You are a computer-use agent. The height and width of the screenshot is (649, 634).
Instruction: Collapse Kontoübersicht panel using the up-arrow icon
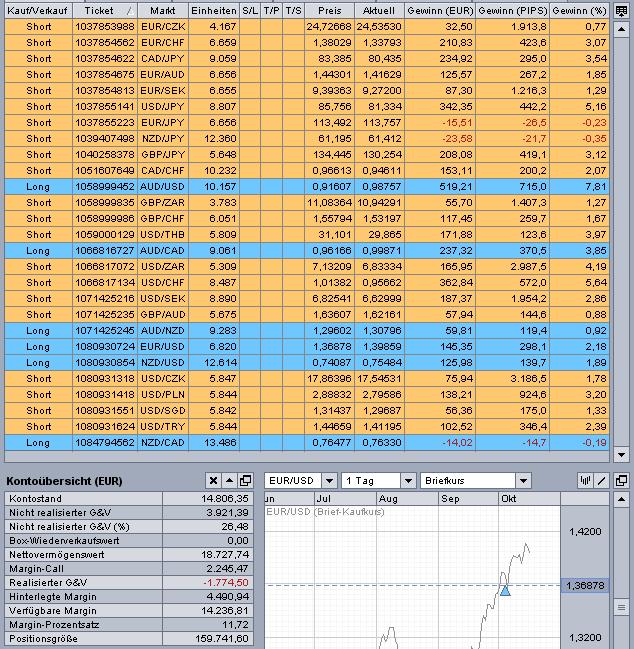[229, 481]
